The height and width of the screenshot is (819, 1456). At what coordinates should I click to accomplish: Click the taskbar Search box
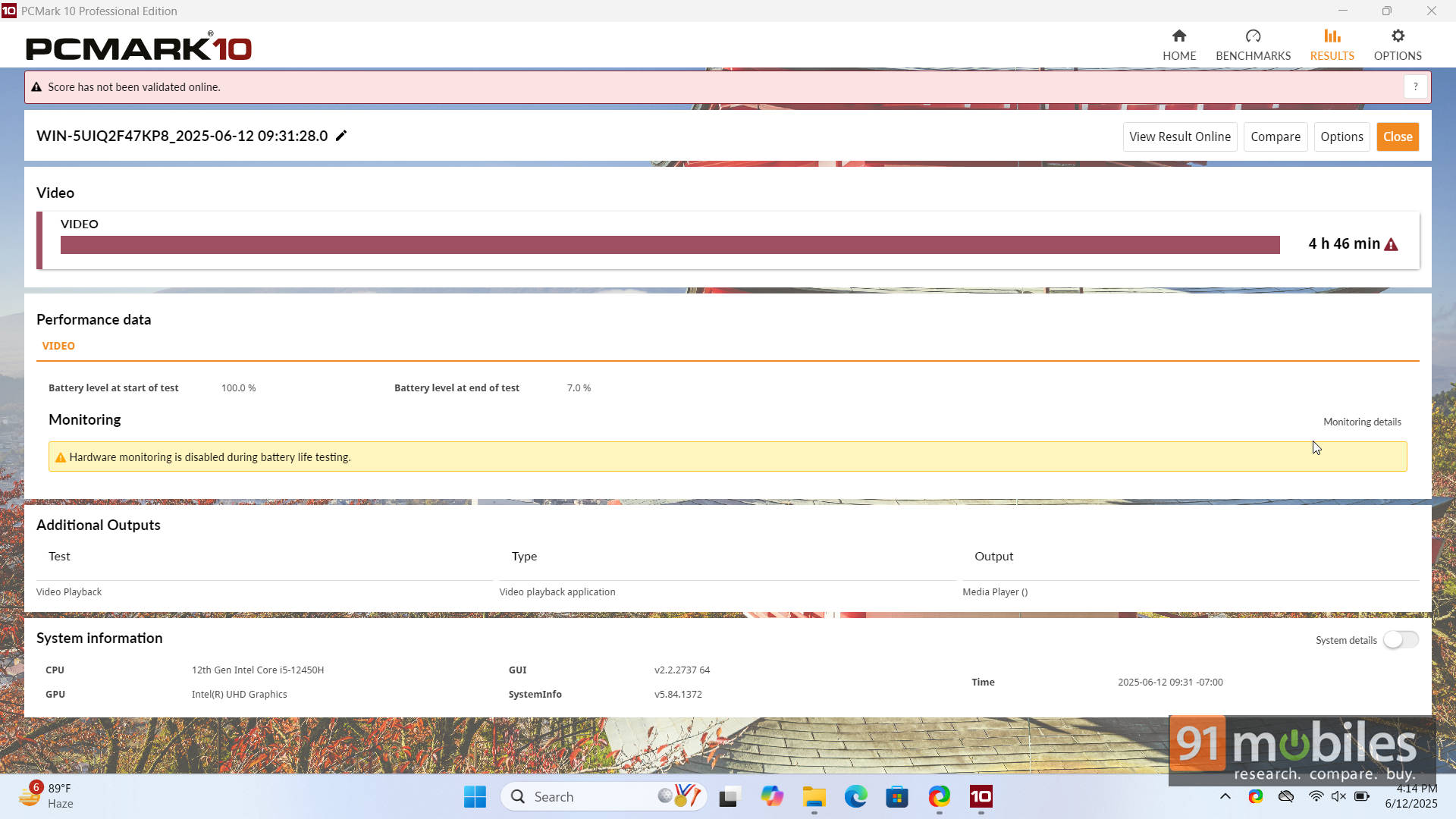pos(604,796)
